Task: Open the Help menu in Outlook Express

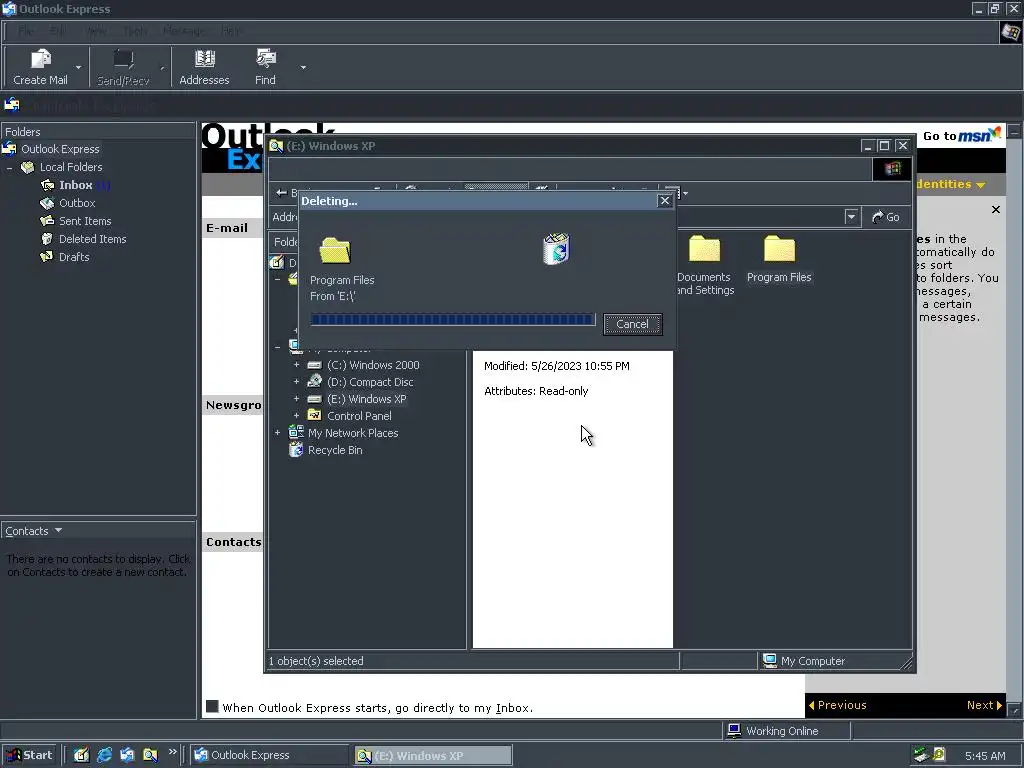Action: [x=231, y=31]
